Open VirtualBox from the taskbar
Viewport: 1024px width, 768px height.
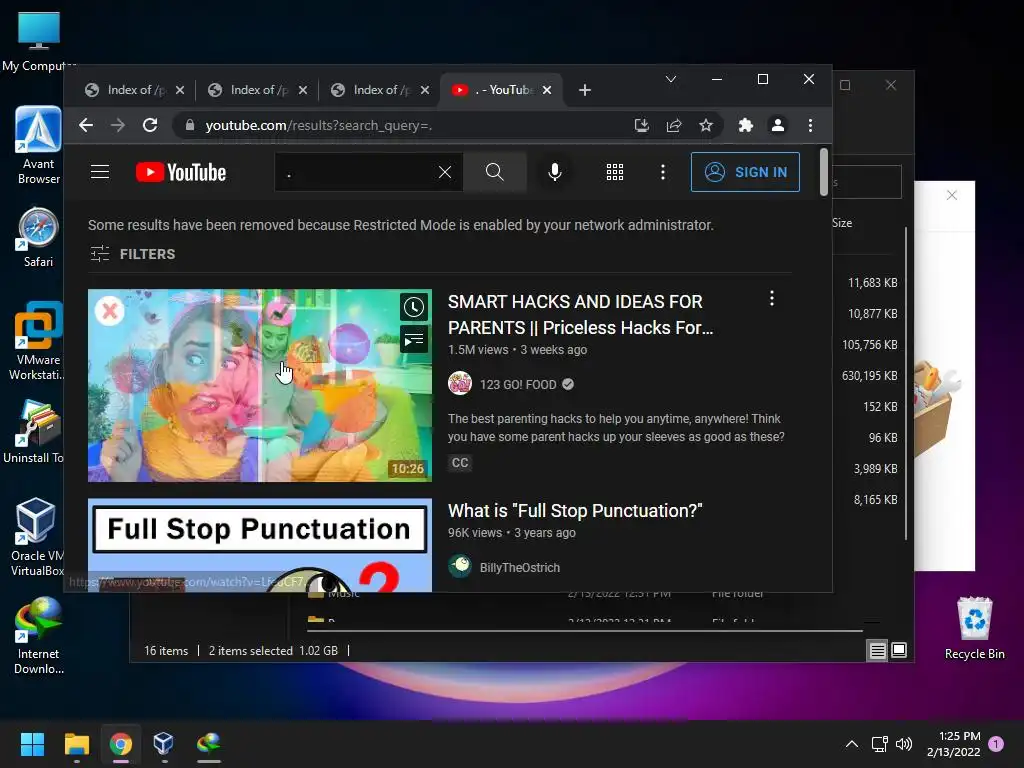[x=163, y=744]
